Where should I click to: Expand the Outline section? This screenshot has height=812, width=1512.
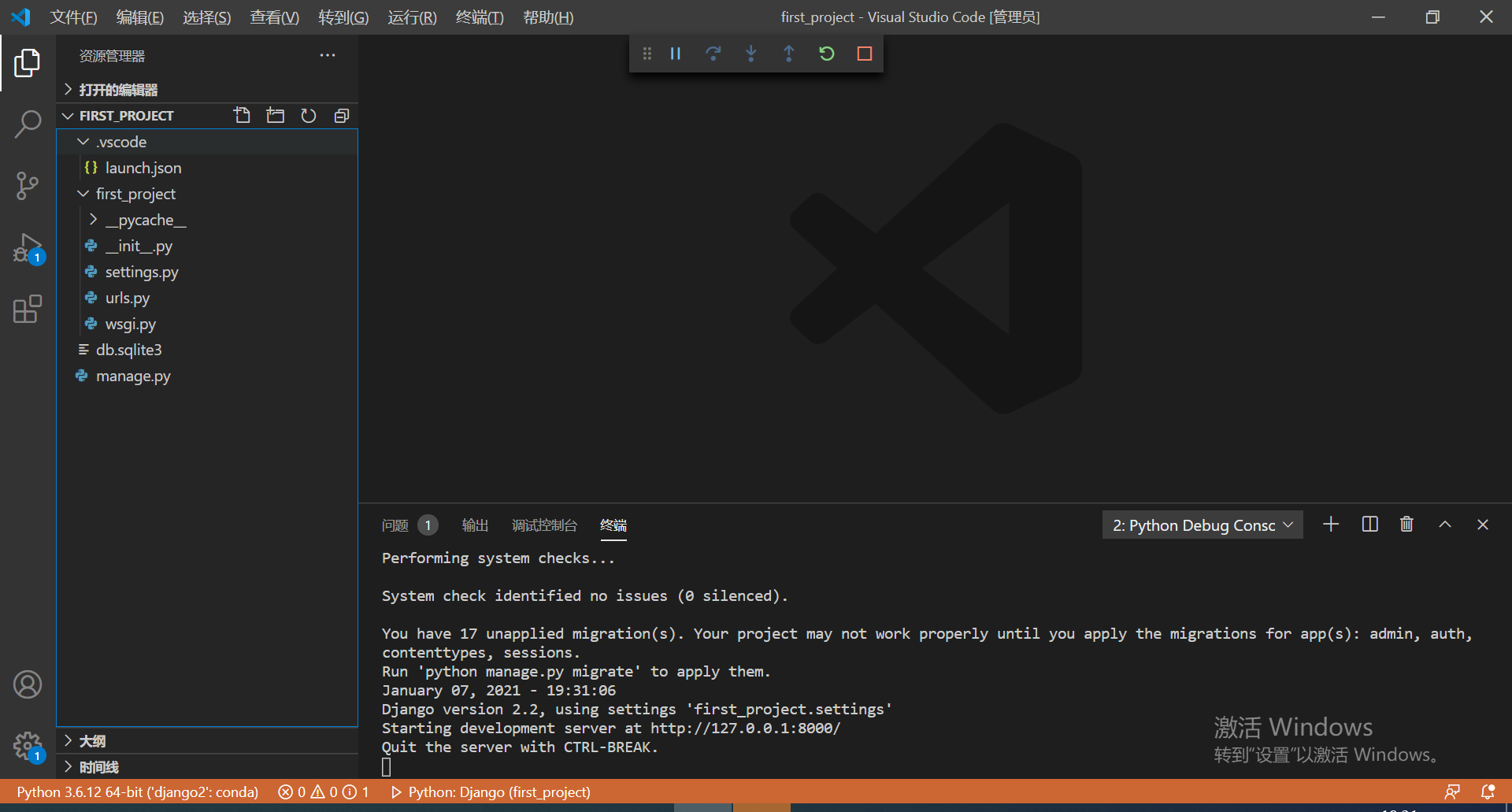208,741
